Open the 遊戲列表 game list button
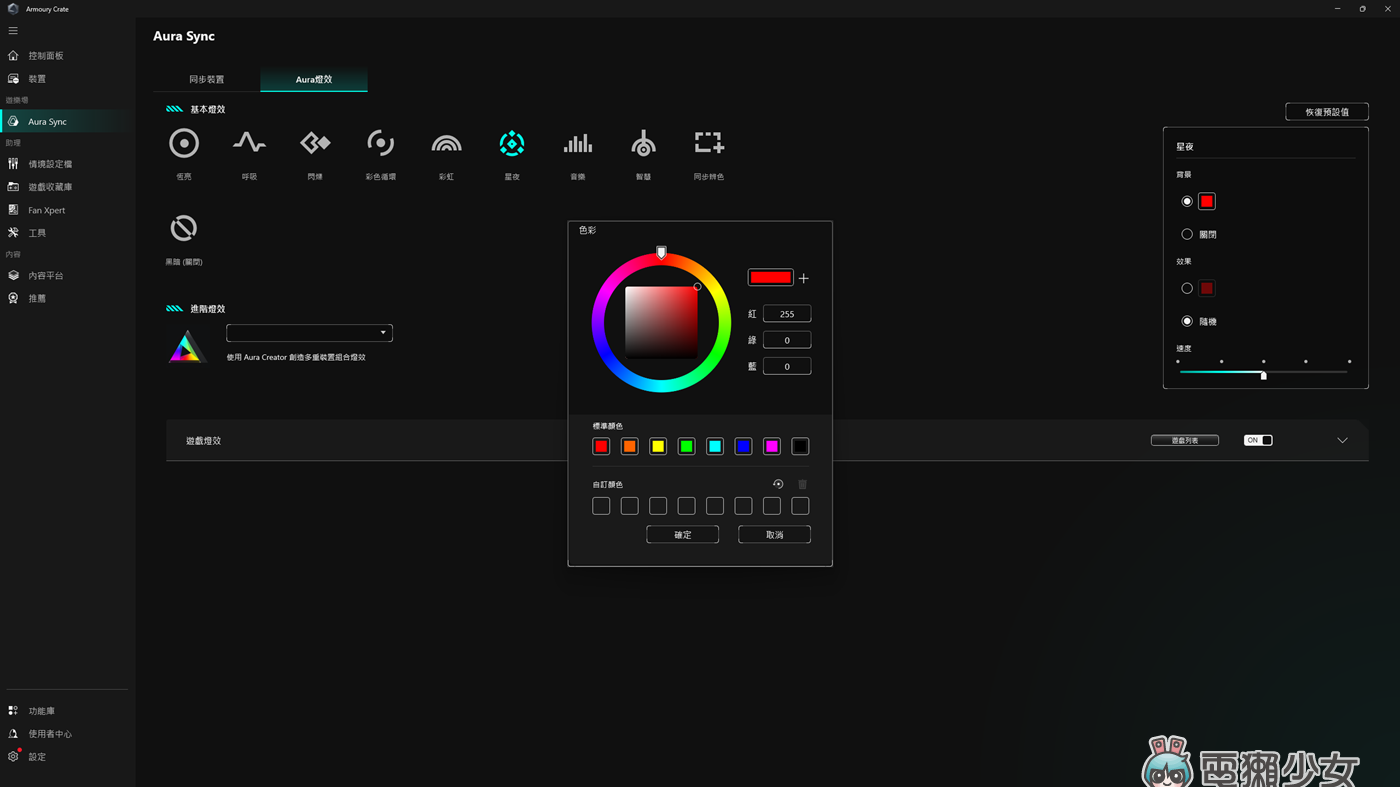The height and width of the screenshot is (787, 1400). (x=1185, y=440)
